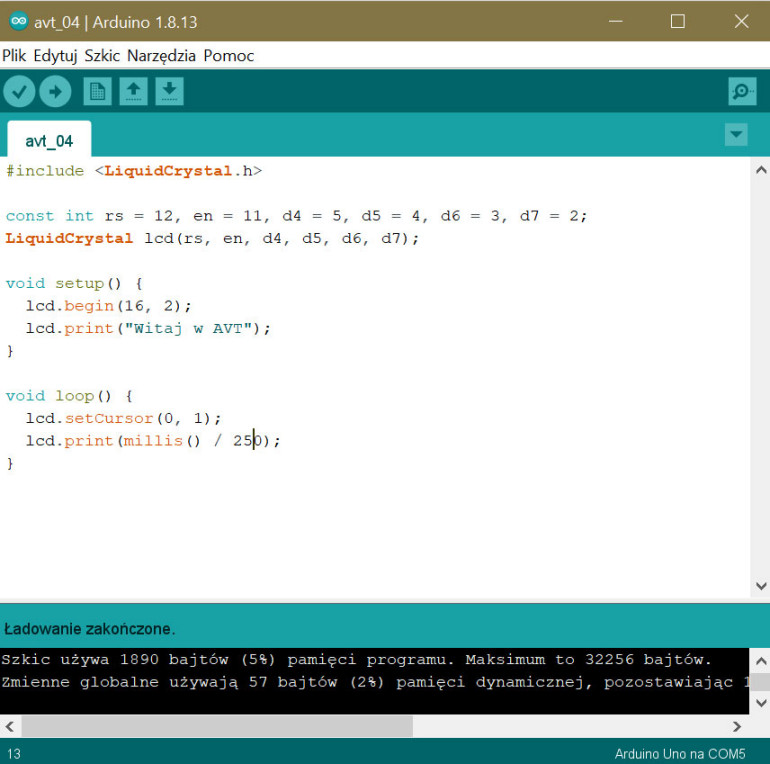
Task: Click the 'lcd.print(millis() / 250);' line
Action: click(x=153, y=440)
